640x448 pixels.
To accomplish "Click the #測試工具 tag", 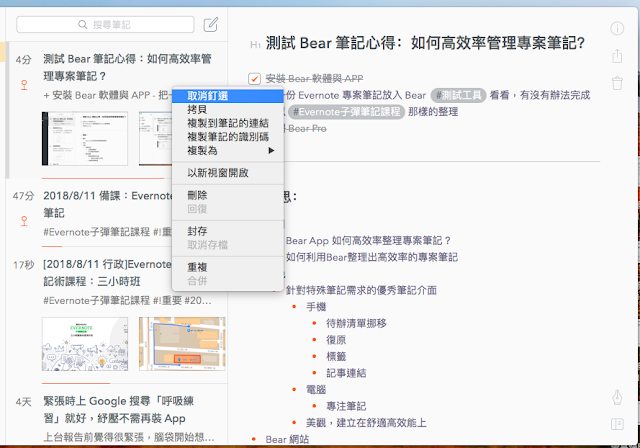I will (x=459, y=95).
